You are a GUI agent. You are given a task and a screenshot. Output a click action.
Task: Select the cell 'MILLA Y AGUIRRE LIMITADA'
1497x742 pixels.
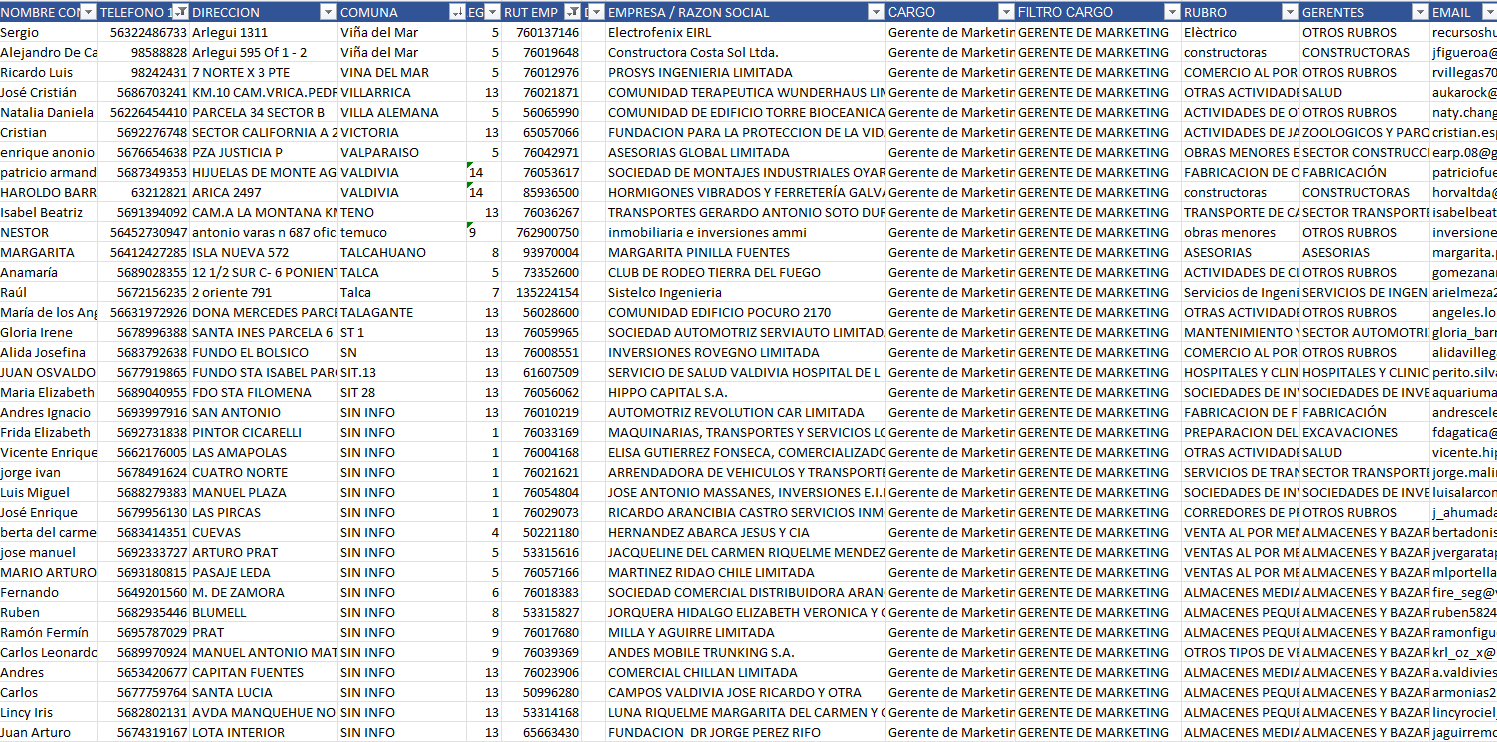[x=745, y=632]
